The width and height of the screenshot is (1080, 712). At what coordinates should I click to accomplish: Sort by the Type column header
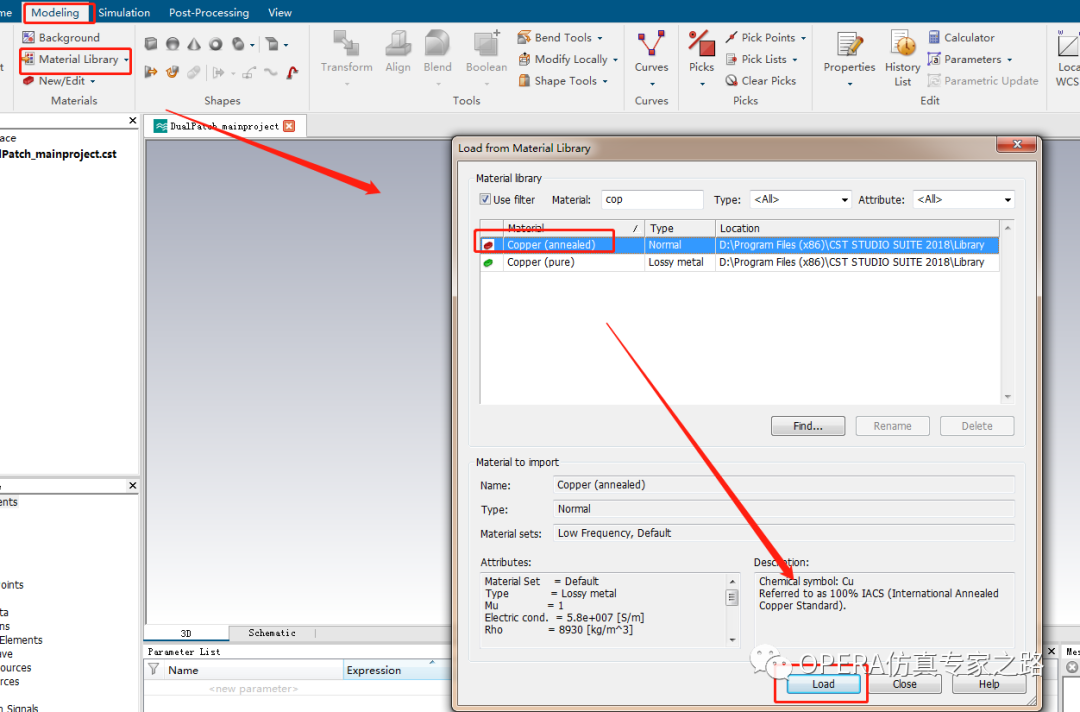[x=680, y=228]
